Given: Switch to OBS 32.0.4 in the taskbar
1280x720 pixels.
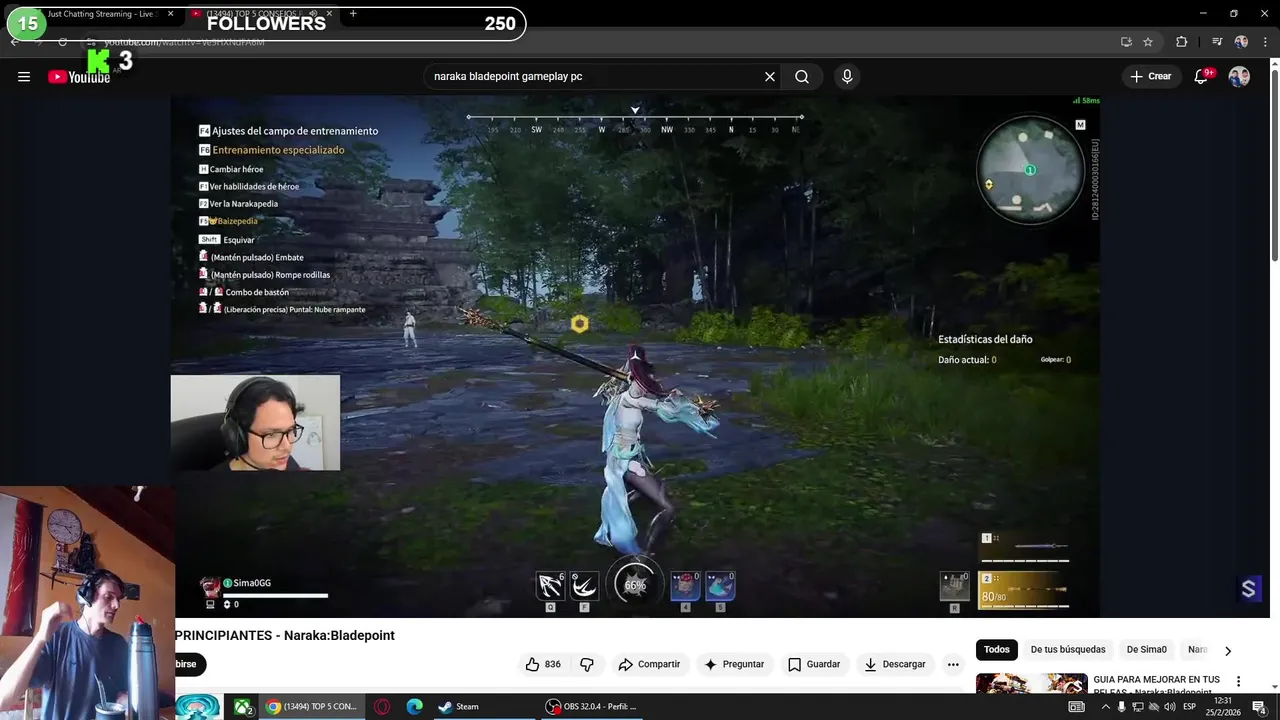Looking at the screenshot, I should pos(592,707).
